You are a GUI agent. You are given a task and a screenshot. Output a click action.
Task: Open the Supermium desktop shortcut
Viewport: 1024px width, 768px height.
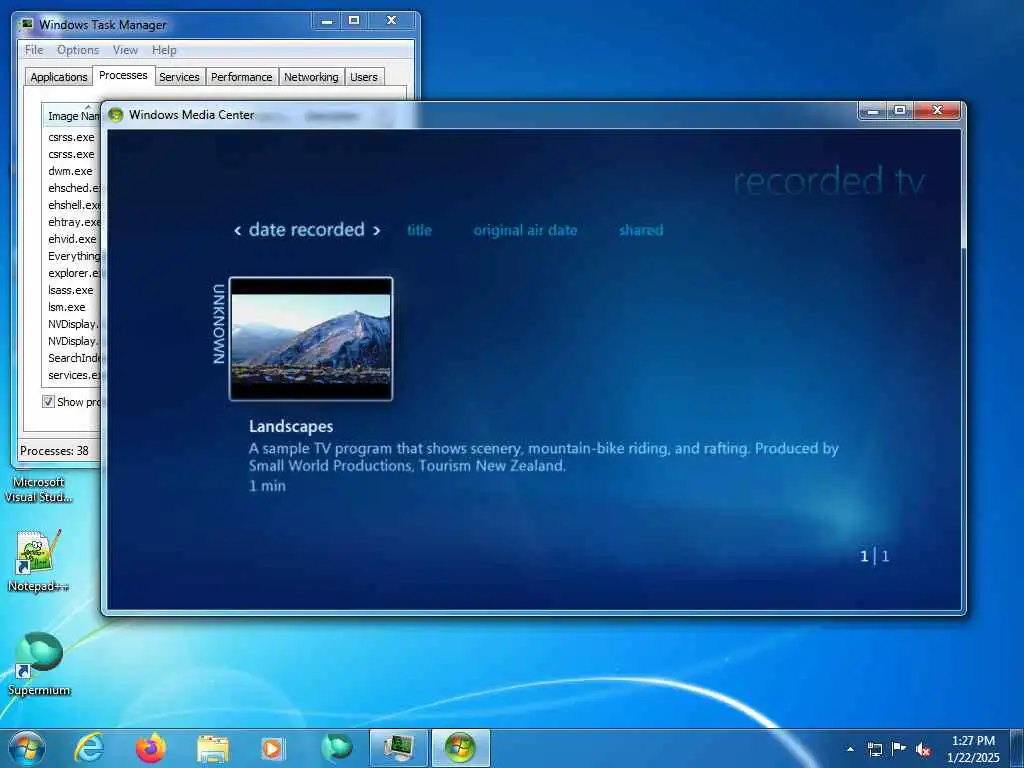pyautogui.click(x=39, y=664)
